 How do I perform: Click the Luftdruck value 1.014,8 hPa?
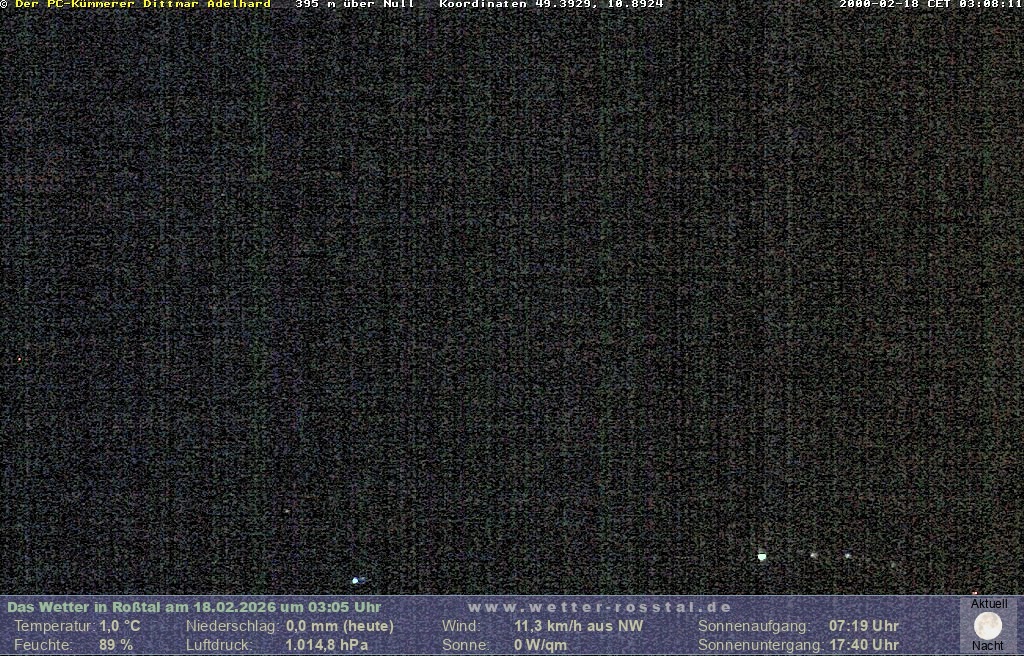coord(327,645)
